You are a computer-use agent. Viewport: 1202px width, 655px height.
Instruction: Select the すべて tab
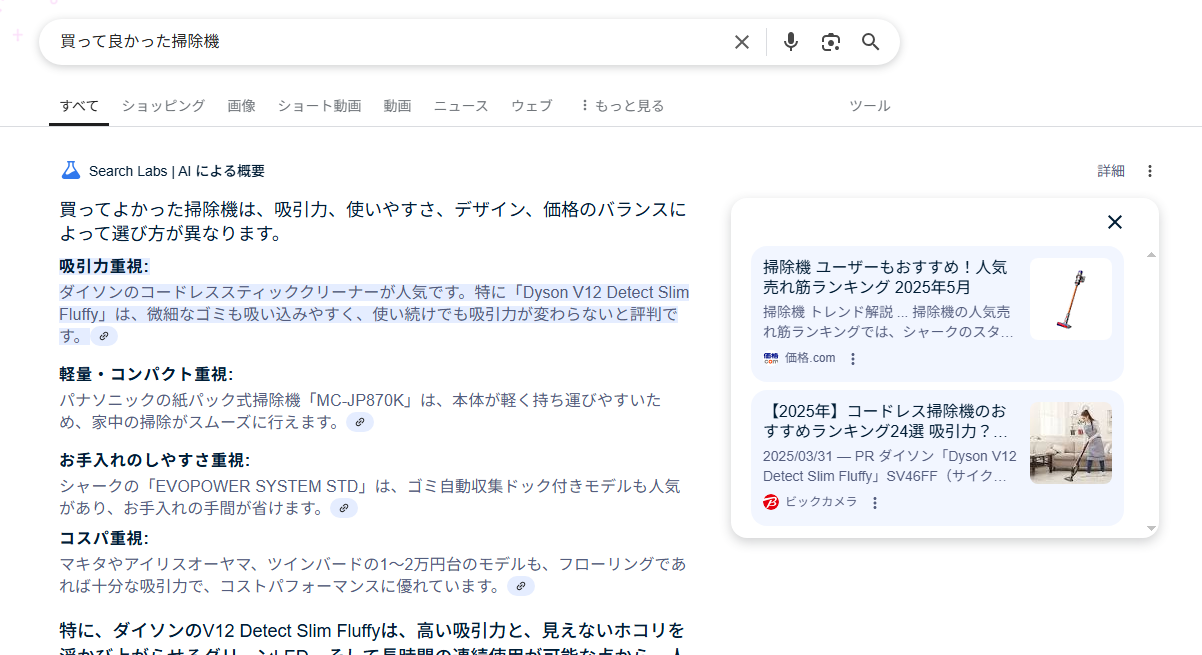(79, 106)
